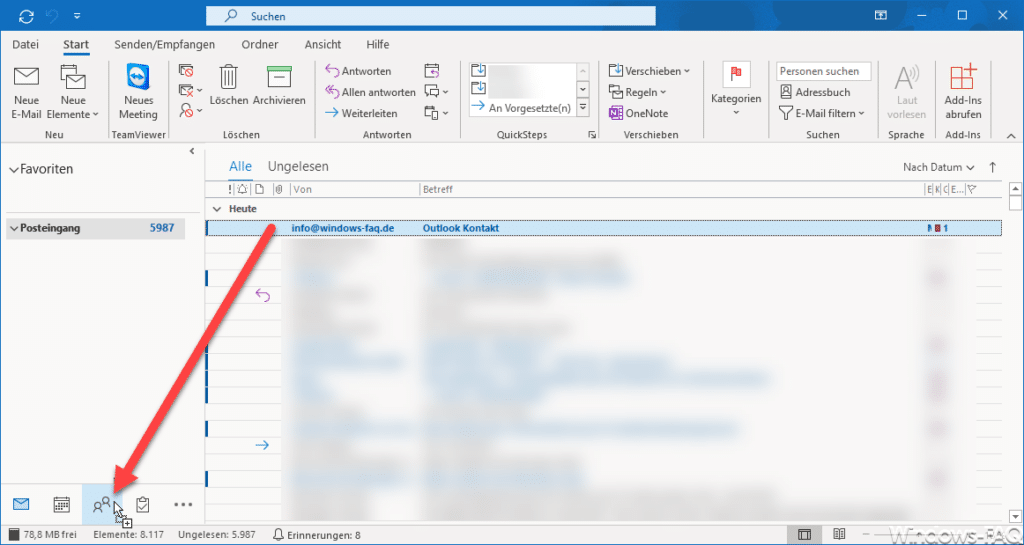Open the instant message reply dropdown
This screenshot has width=1024, height=545.
pyautogui.click(x=436, y=91)
